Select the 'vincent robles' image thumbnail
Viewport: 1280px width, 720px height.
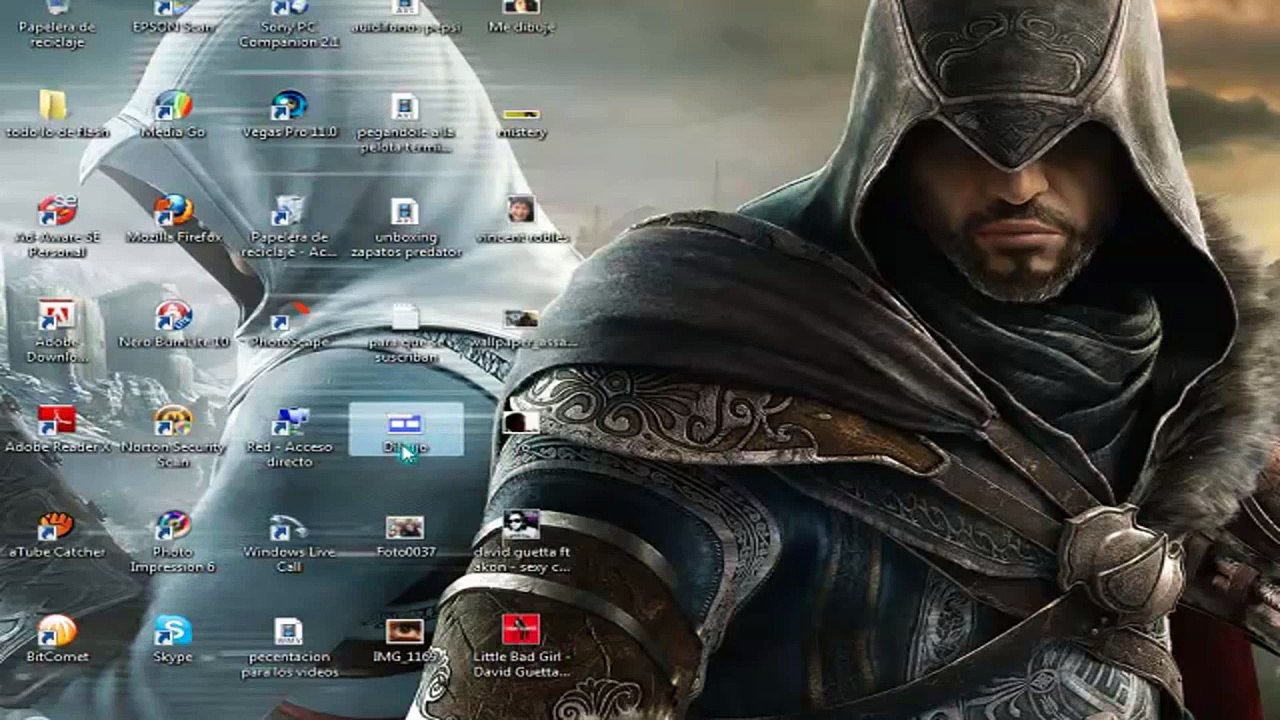pyautogui.click(x=521, y=210)
